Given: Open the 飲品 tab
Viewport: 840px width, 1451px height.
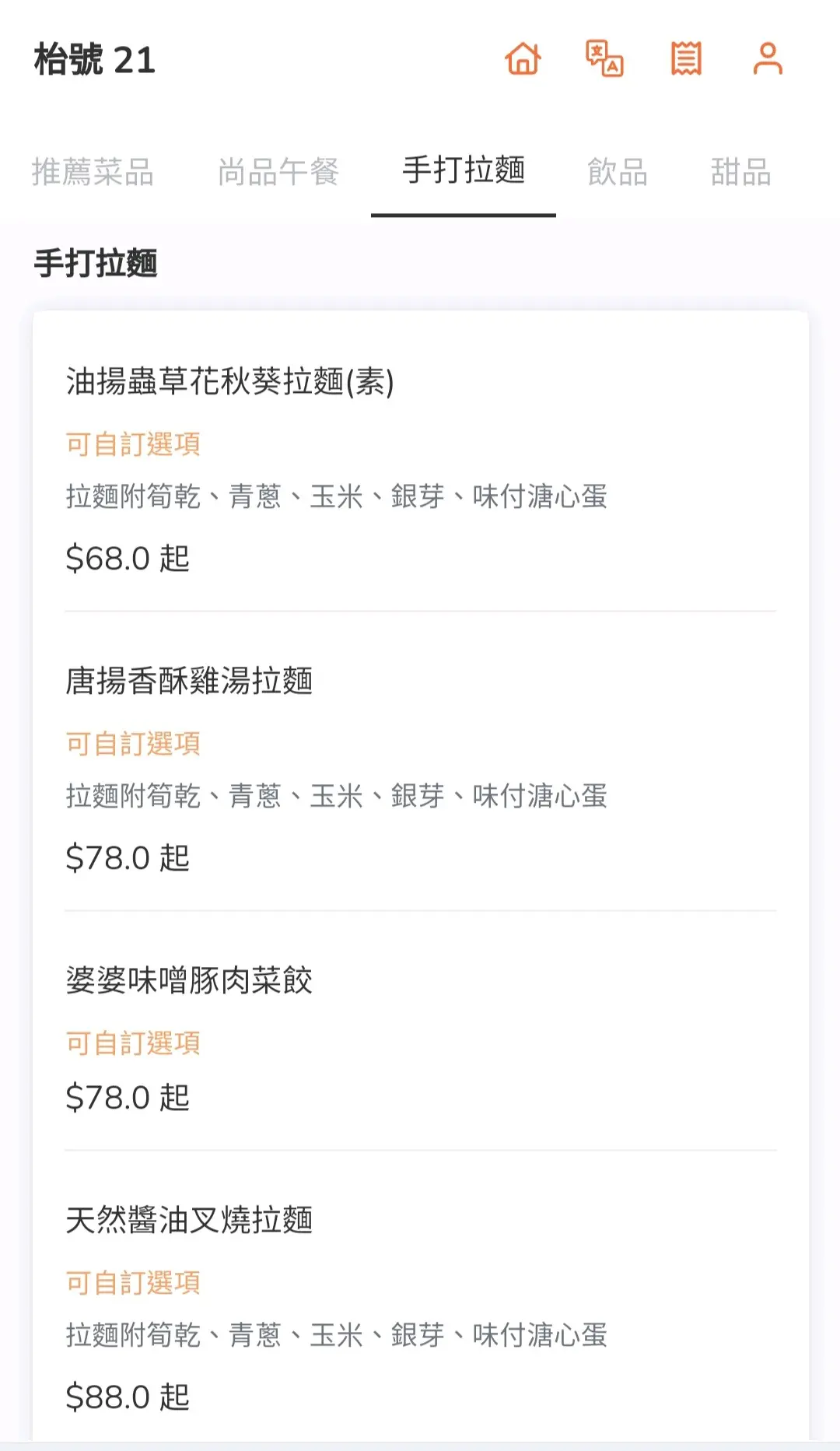Looking at the screenshot, I should coord(618,172).
